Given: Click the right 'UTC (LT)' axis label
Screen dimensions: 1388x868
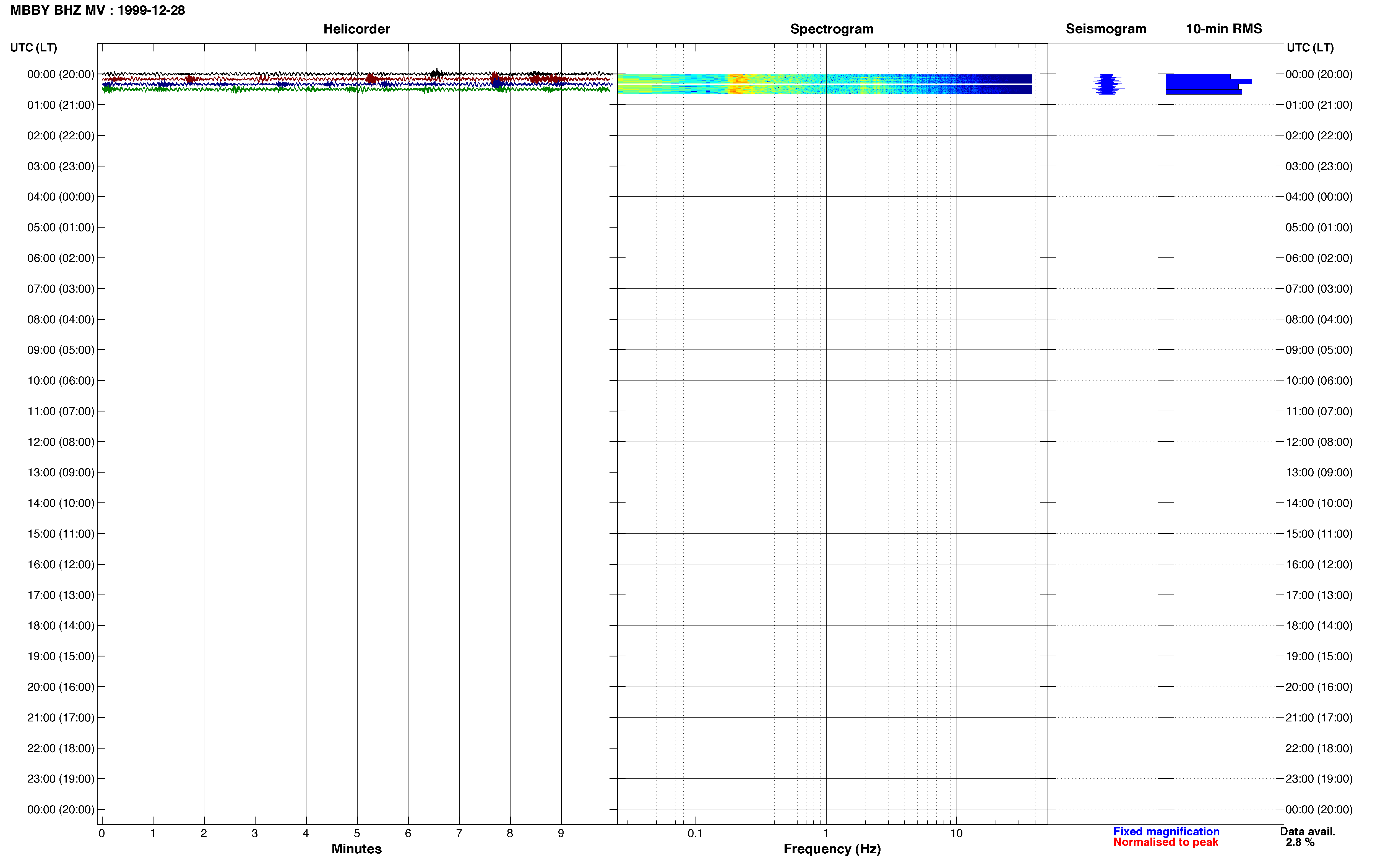Looking at the screenshot, I should point(1310,48).
